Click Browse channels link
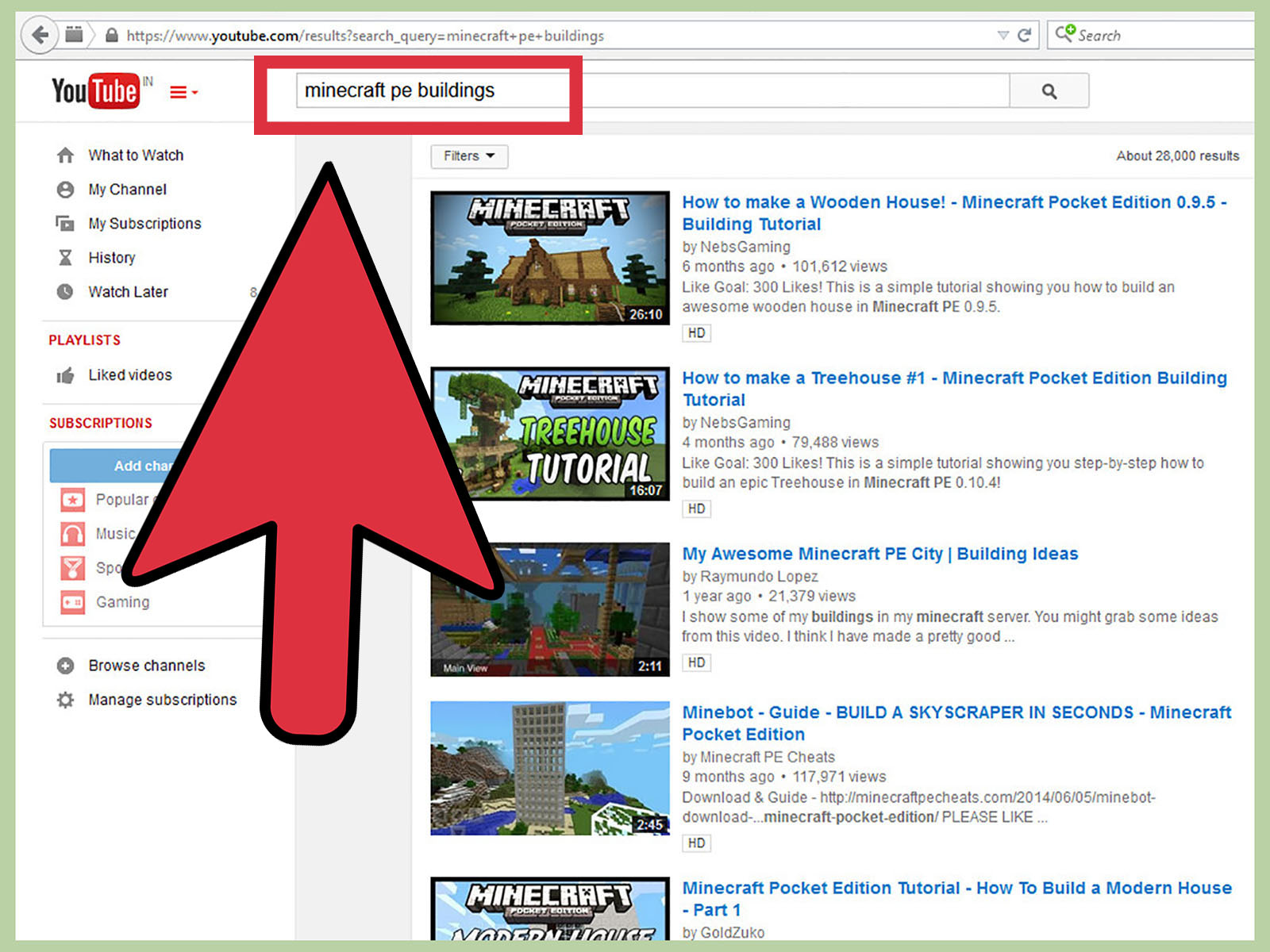The height and width of the screenshot is (952, 1270). (146, 666)
